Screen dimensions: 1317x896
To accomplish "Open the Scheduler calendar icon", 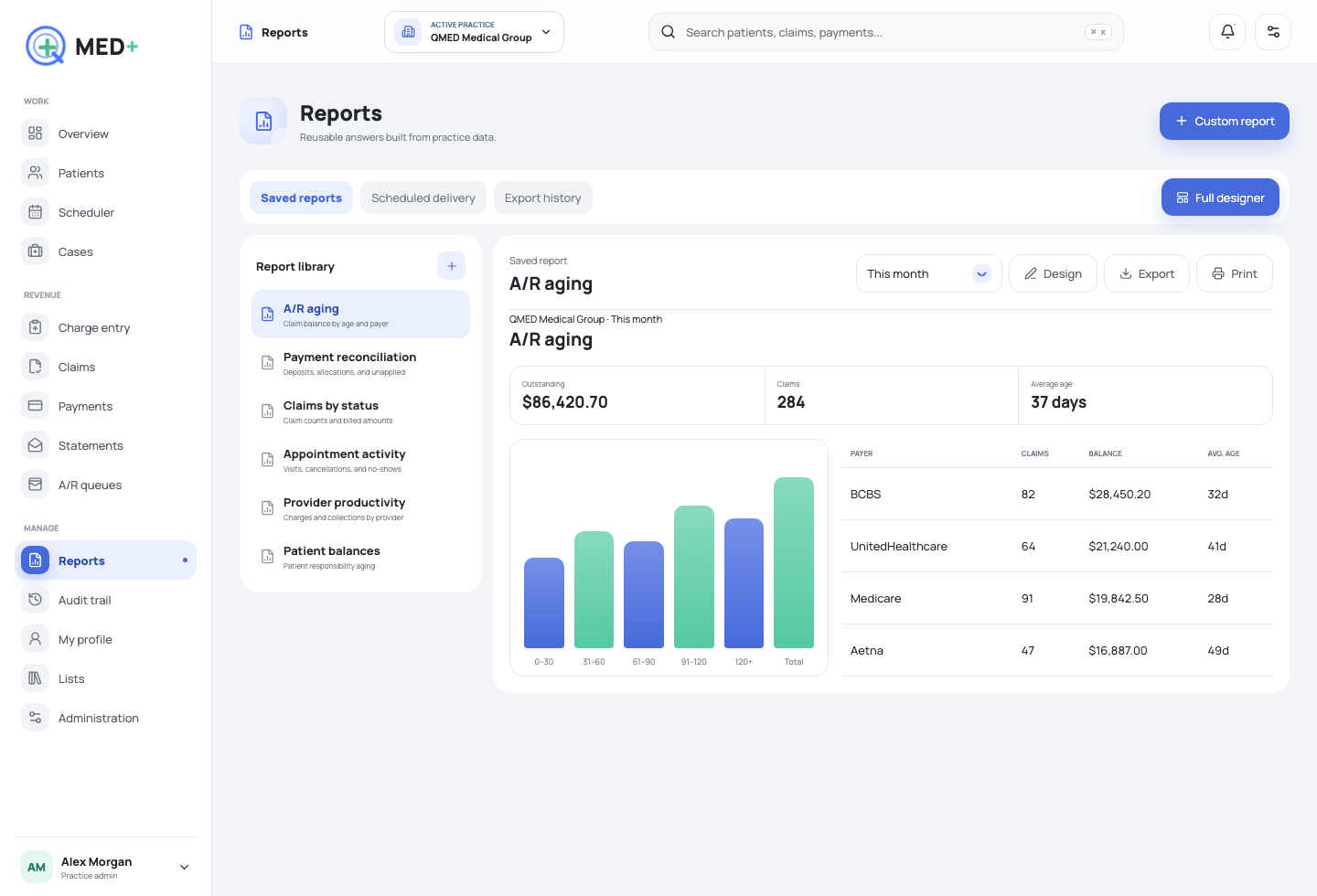I will 35,212.
